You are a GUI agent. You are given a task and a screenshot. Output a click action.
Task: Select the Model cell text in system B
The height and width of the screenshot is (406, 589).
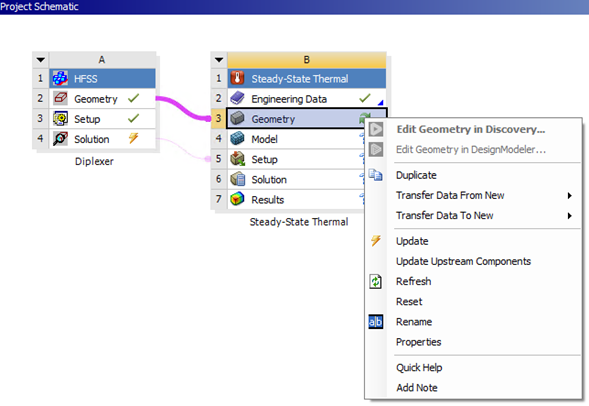(x=264, y=139)
